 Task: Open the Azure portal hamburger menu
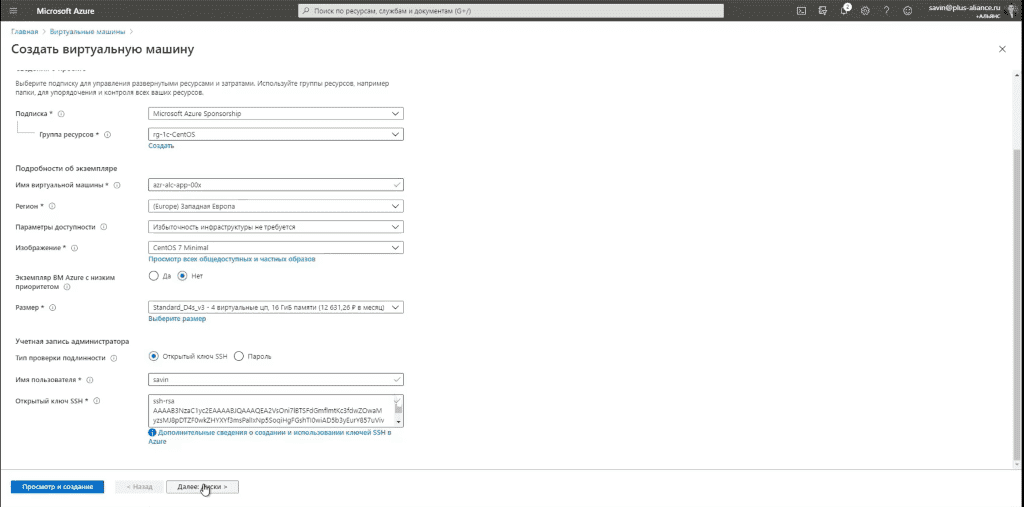point(13,10)
